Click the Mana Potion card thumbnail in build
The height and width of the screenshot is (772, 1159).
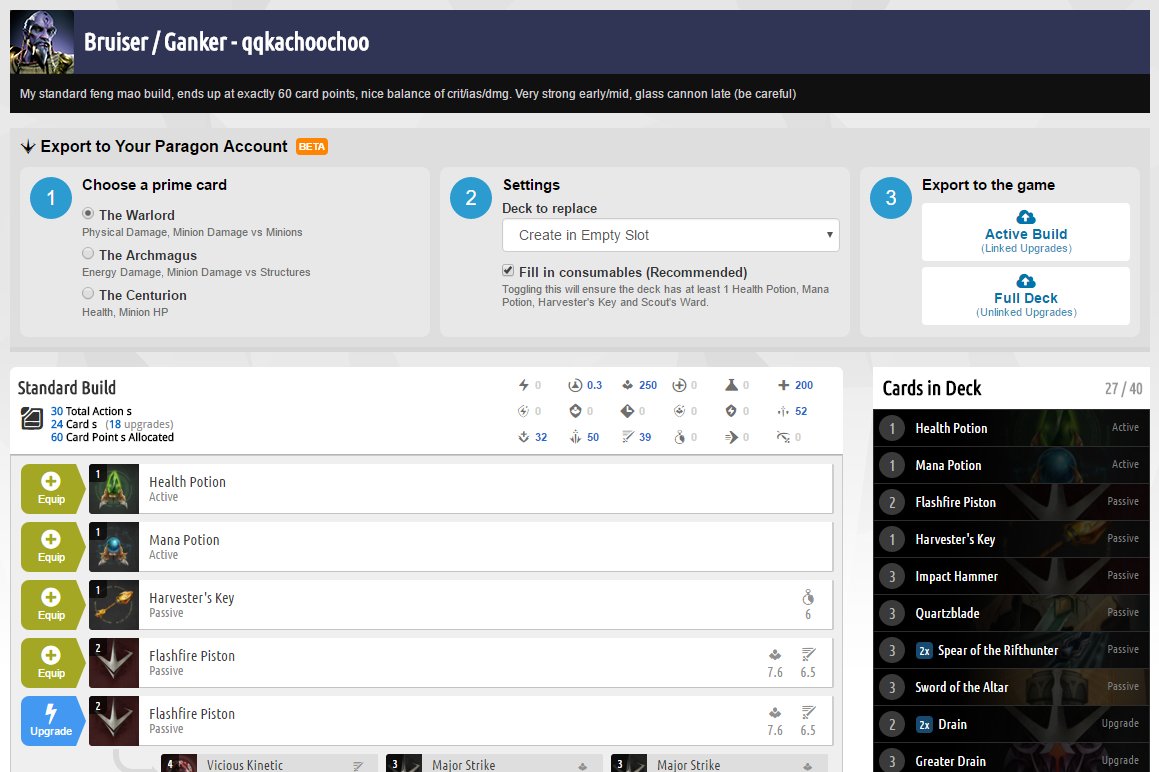[x=114, y=546]
